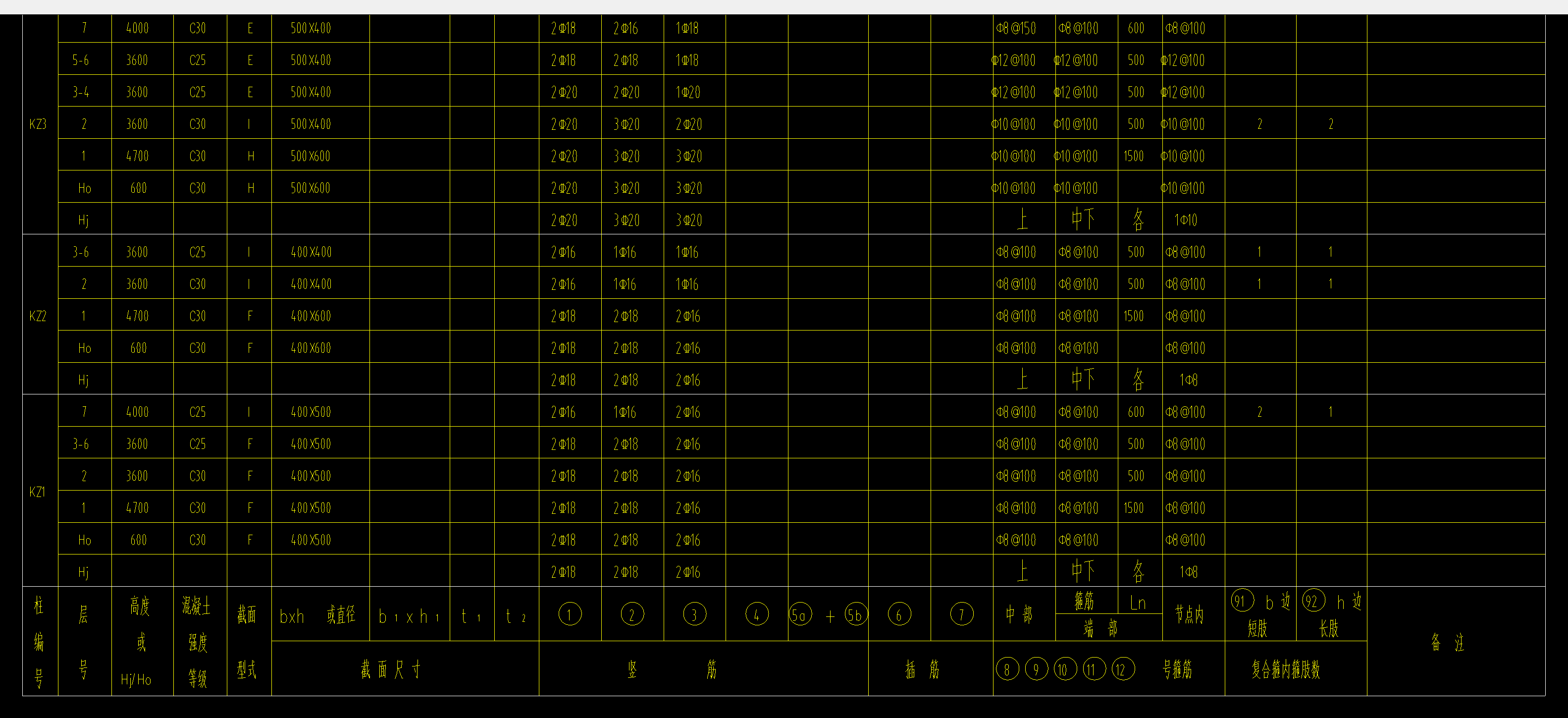Screen dimensions: 1568x718
Task: Click the "号箍筋" header text
Action: pyautogui.click(x=1177, y=670)
